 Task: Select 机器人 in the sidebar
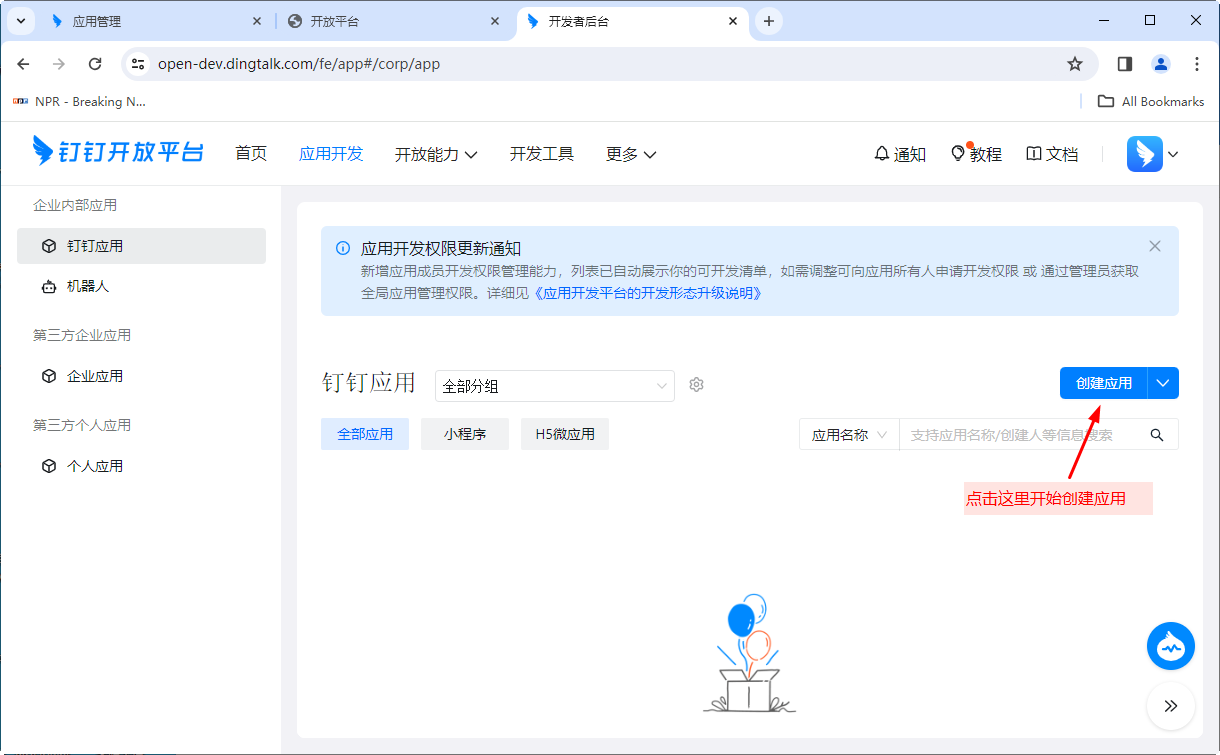(x=88, y=286)
